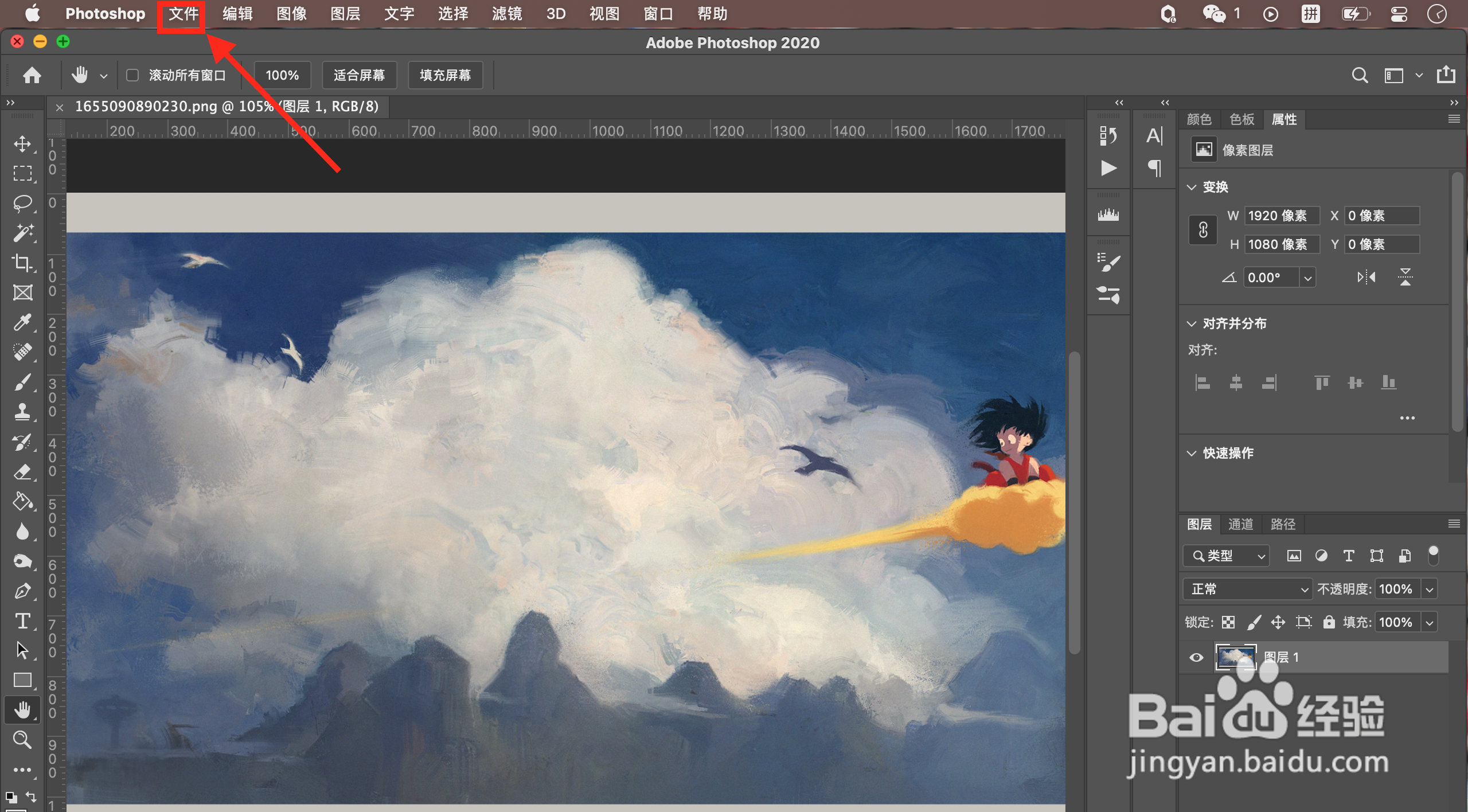
Task: Toggle pixel layer filter in Layers panel
Action: [1294, 556]
